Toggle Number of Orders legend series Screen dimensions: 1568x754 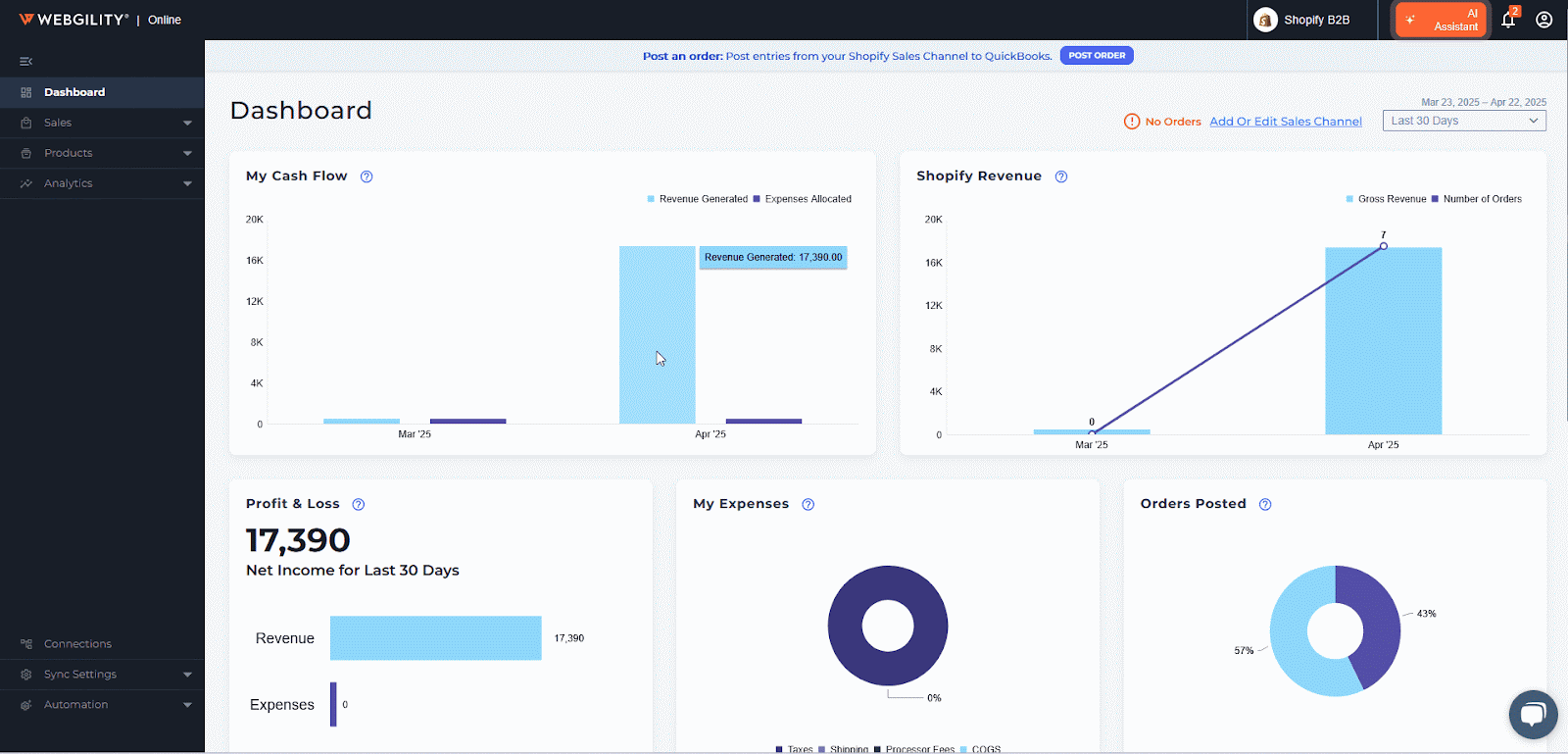point(1481,199)
